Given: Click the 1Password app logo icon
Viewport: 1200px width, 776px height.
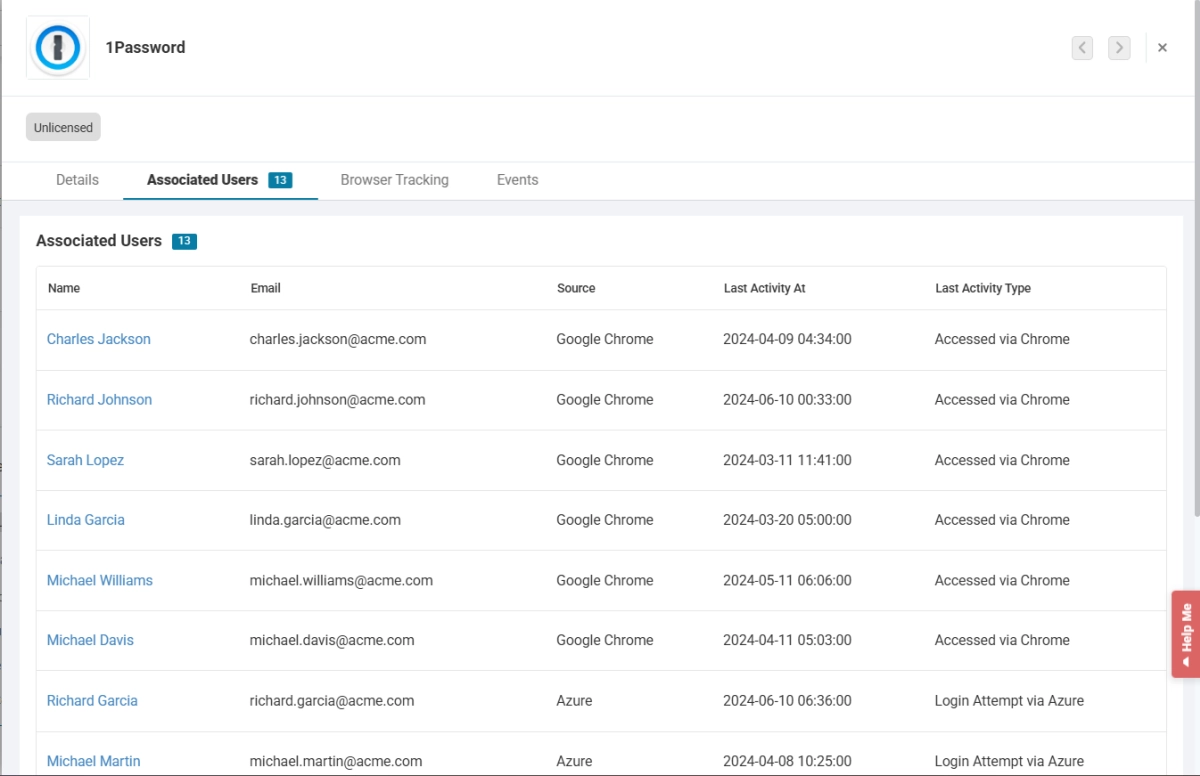Looking at the screenshot, I should [x=58, y=47].
